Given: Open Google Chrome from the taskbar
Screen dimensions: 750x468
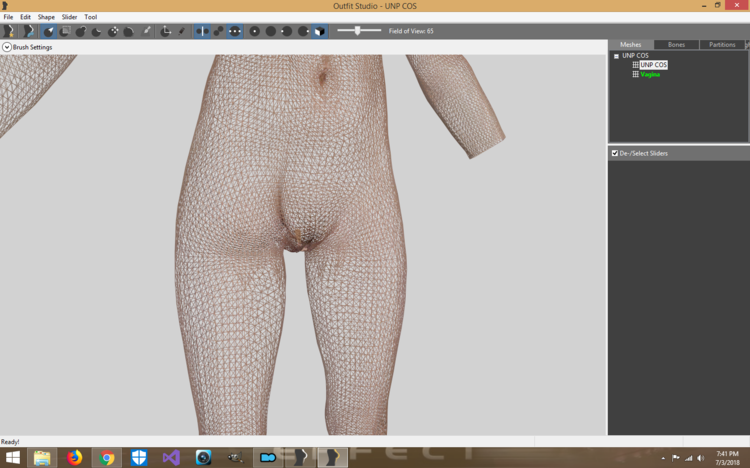Looking at the screenshot, I should pos(107,458).
